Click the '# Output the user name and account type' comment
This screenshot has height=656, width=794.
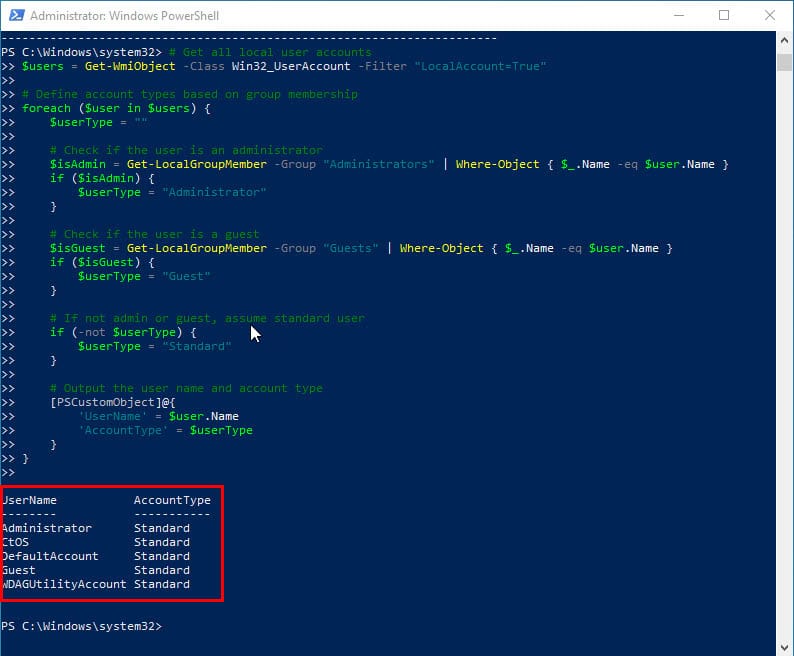point(186,389)
